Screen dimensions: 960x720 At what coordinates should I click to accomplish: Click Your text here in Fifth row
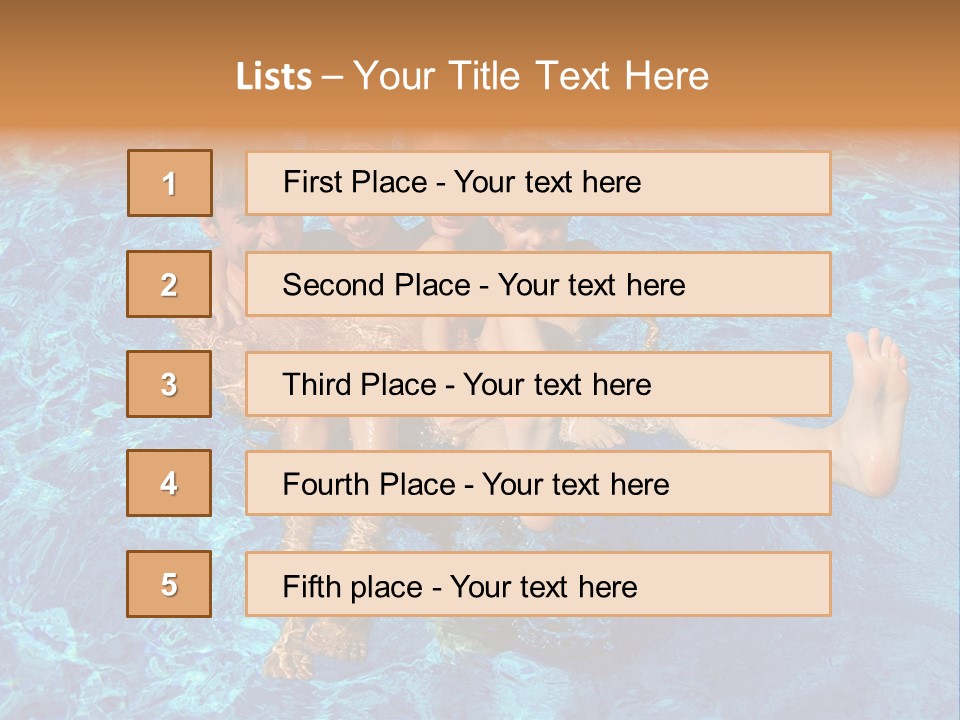[544, 587]
